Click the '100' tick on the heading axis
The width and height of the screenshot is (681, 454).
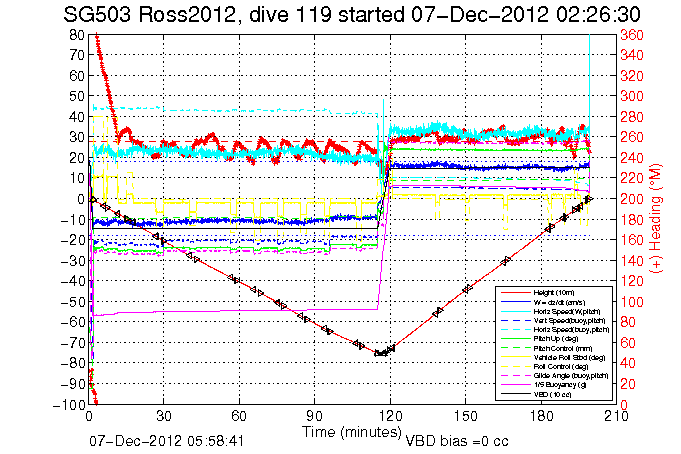[632, 302]
